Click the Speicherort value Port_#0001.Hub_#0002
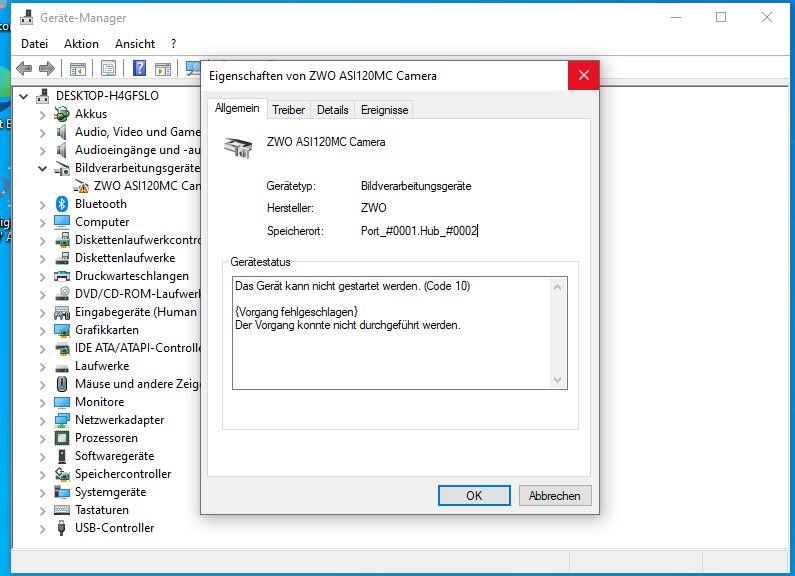 [x=419, y=231]
